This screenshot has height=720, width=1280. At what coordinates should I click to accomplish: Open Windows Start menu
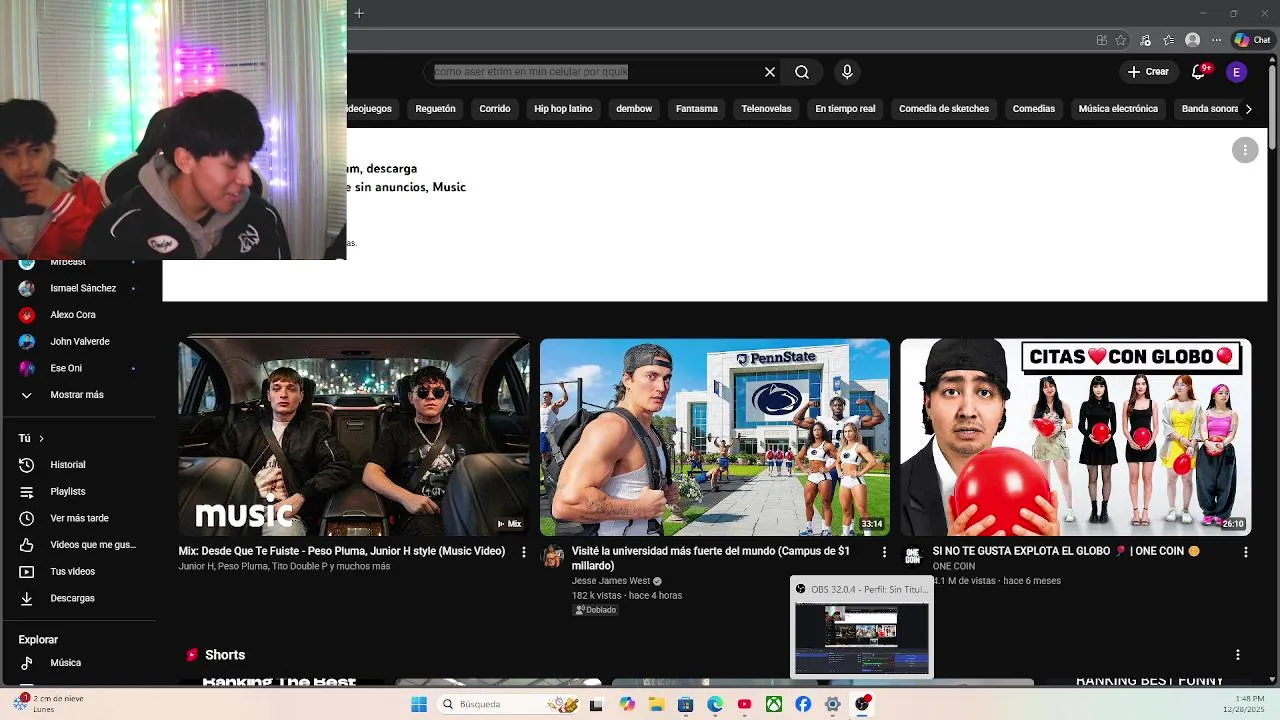pyautogui.click(x=419, y=704)
